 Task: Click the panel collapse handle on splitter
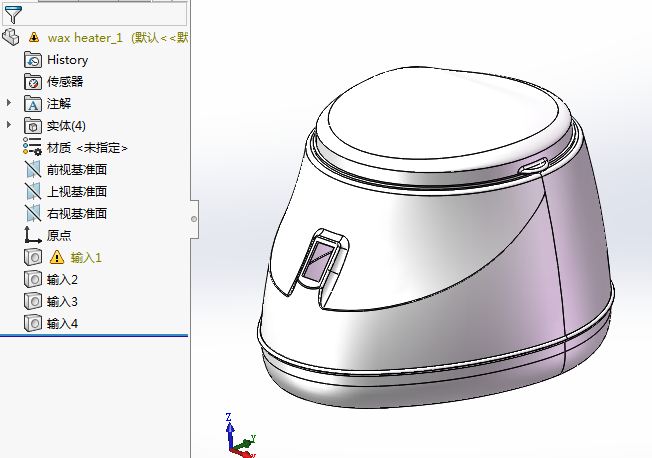coord(194,219)
